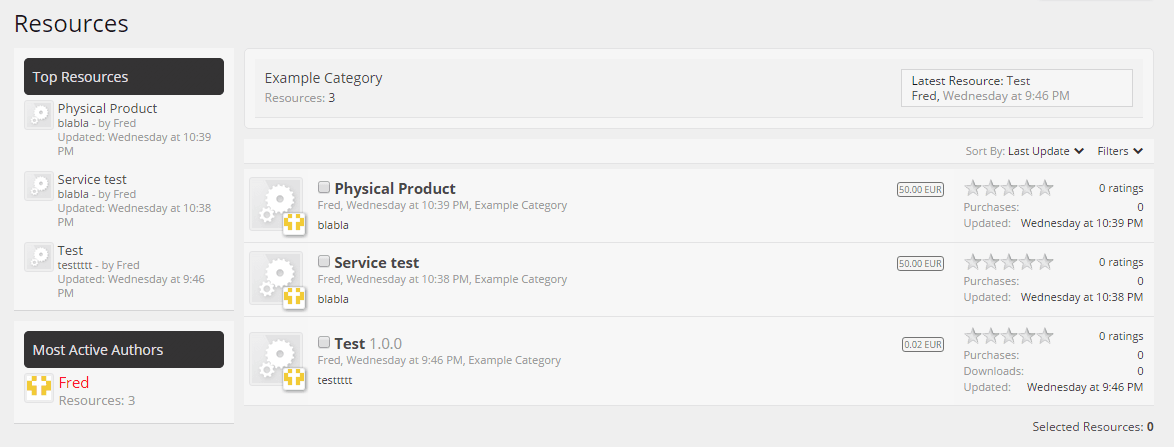Tick the checkbox next to Physical Product
Screen dimensions: 1174x447
tap(324, 187)
